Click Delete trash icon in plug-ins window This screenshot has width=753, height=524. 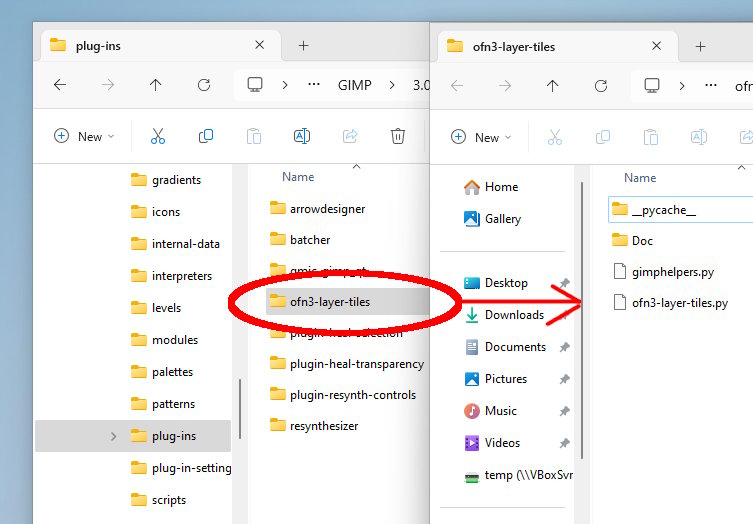point(398,136)
